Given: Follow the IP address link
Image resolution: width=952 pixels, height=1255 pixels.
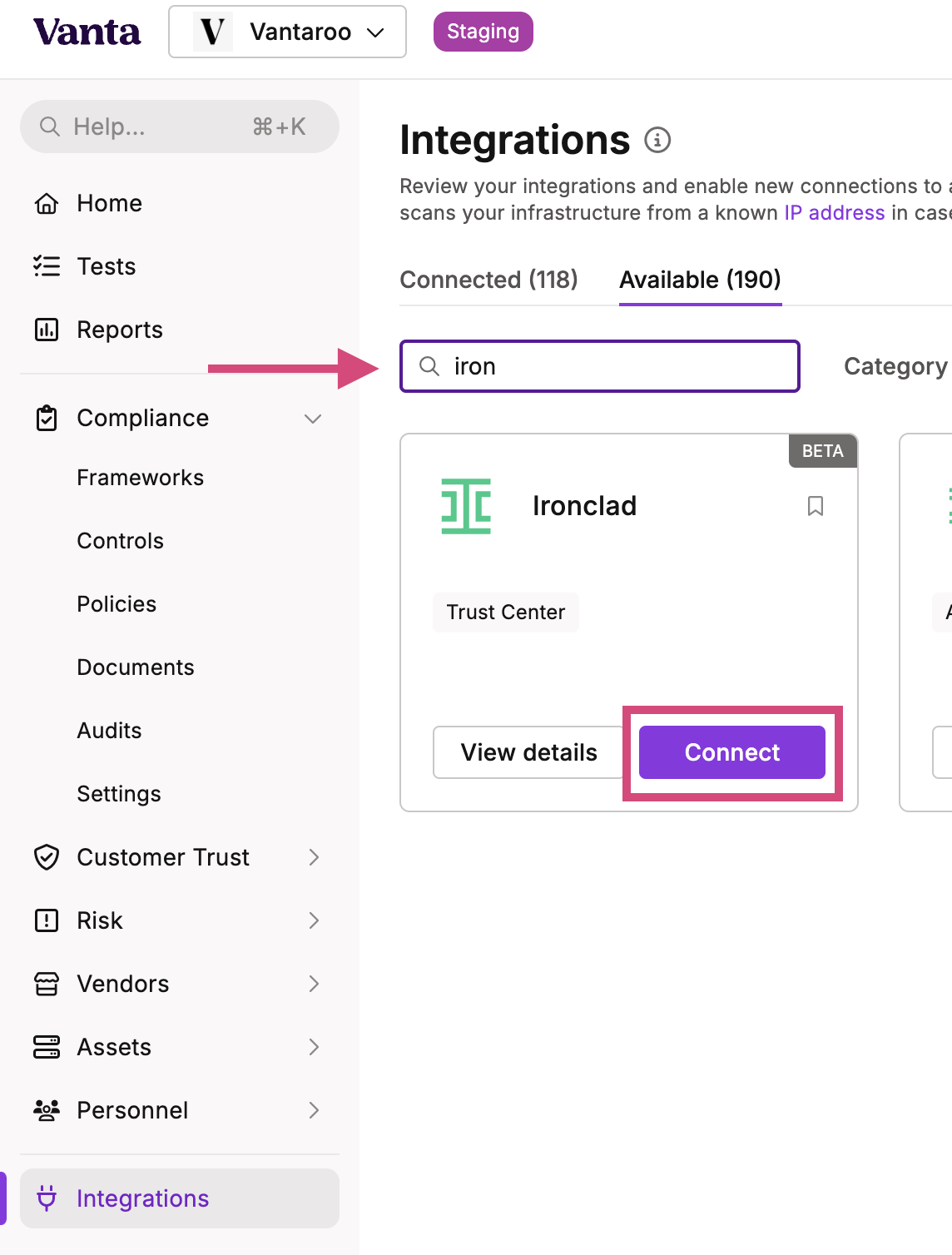Looking at the screenshot, I should tap(835, 213).
